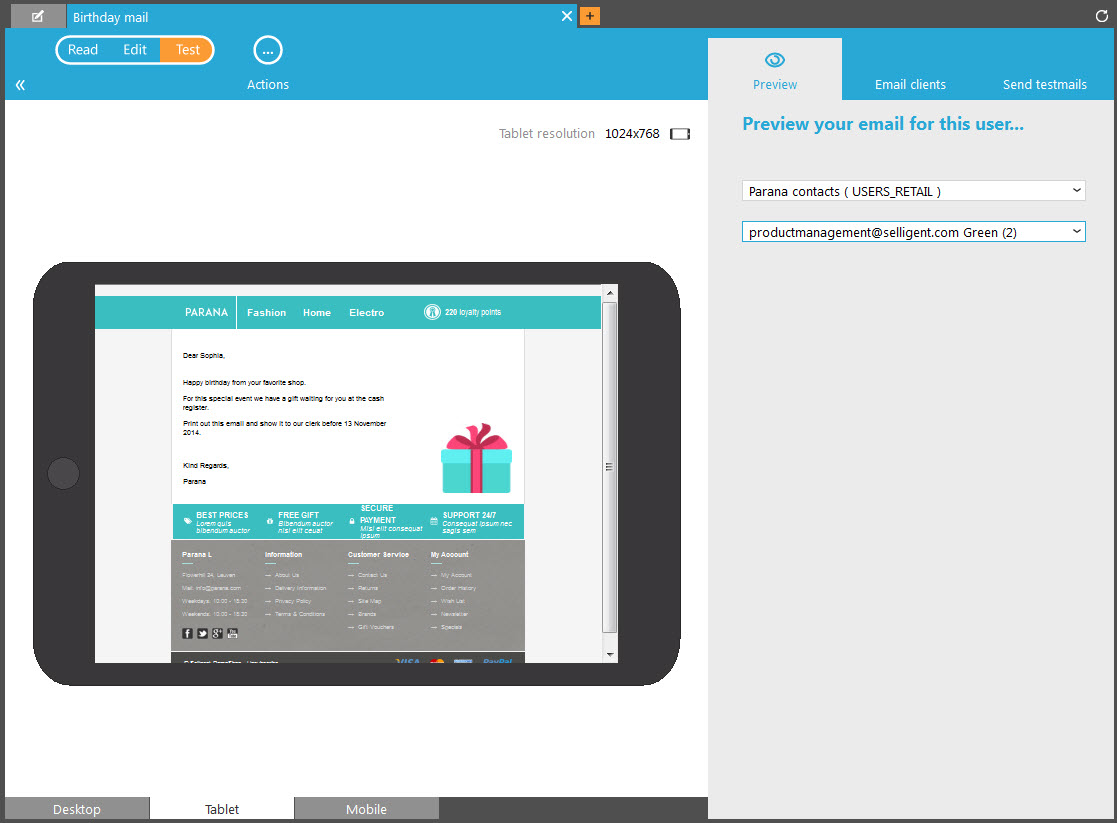Open the productmanagement@selligent.com user dropdown
The height and width of the screenshot is (823, 1117).
tap(913, 232)
